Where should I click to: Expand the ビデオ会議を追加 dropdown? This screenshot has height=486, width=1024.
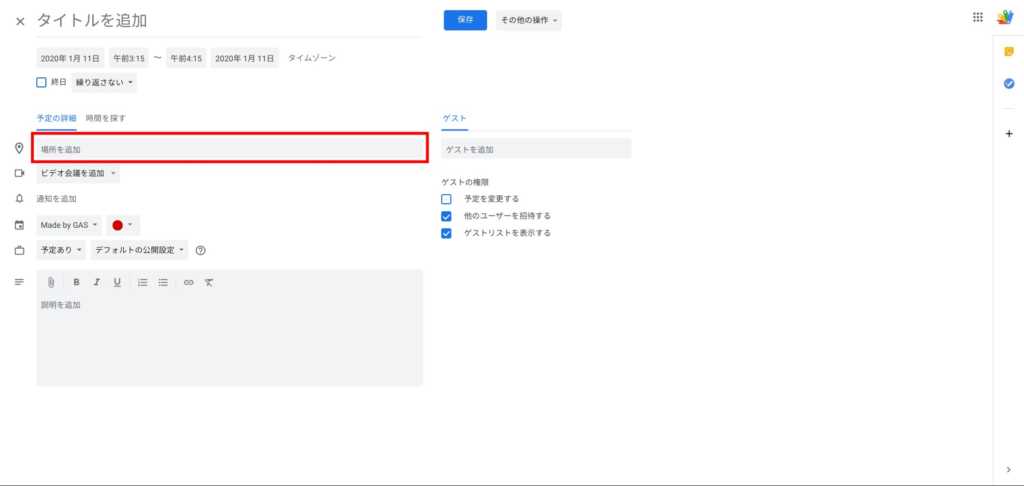[x=78, y=174]
